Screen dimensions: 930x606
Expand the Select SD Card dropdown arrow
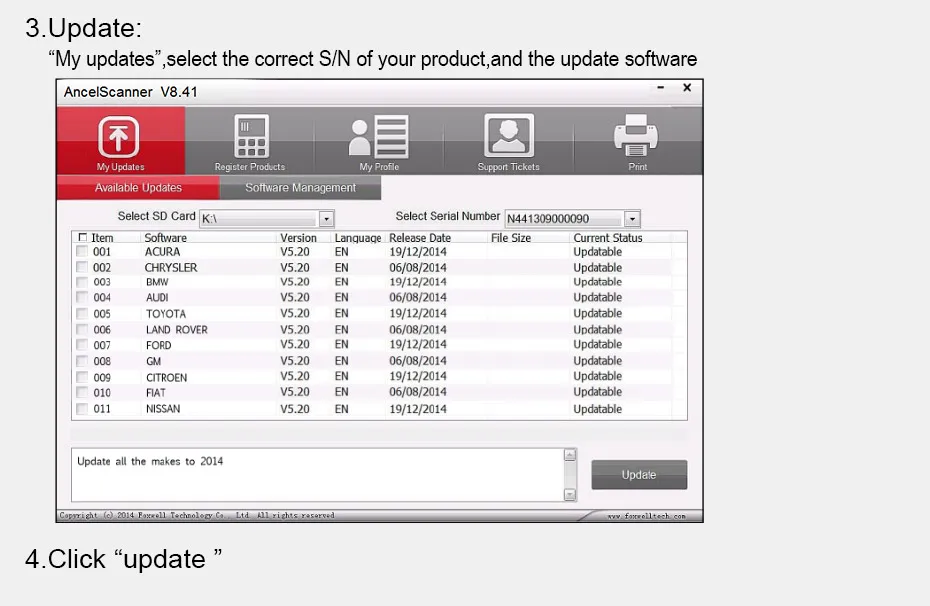click(x=326, y=219)
